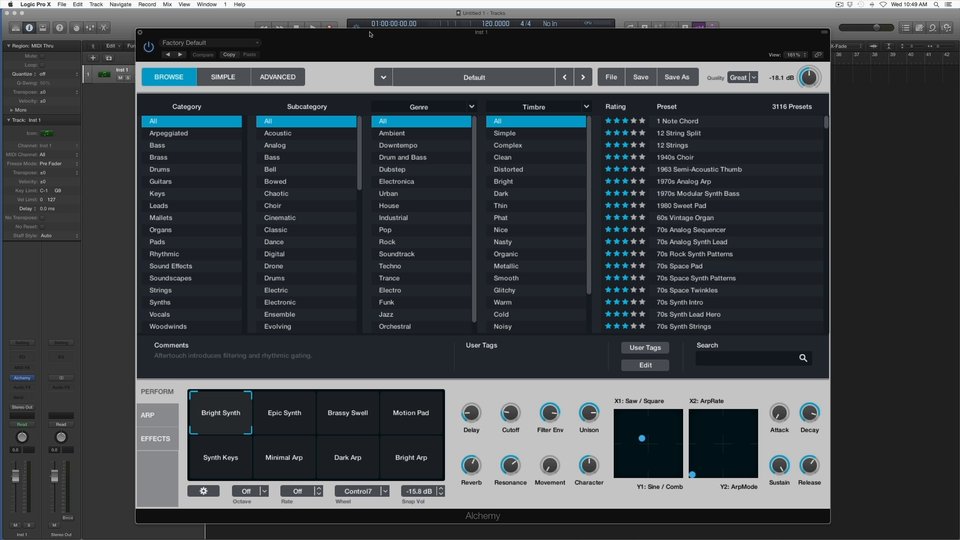Open Quick Help question mark icon
The width and height of the screenshot is (960, 540).
coord(59,28)
